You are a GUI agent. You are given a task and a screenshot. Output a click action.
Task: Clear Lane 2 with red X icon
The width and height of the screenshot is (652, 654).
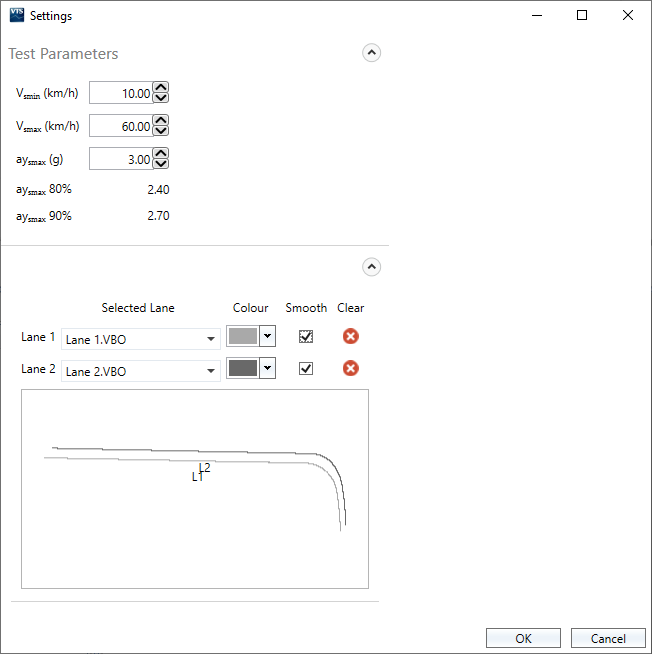click(x=351, y=369)
